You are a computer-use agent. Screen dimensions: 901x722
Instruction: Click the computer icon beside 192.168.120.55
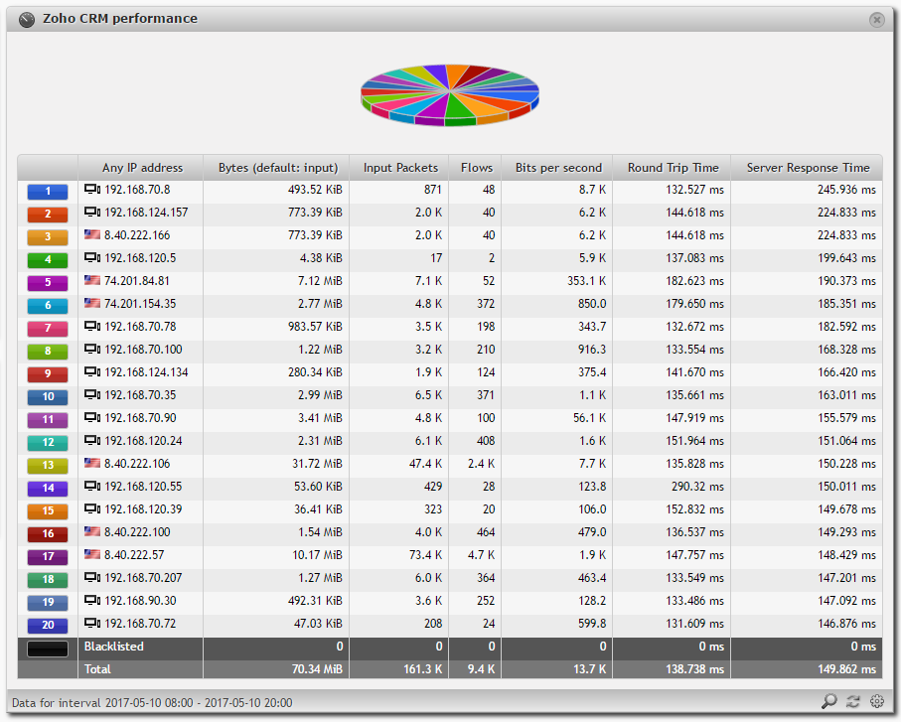pos(92,486)
